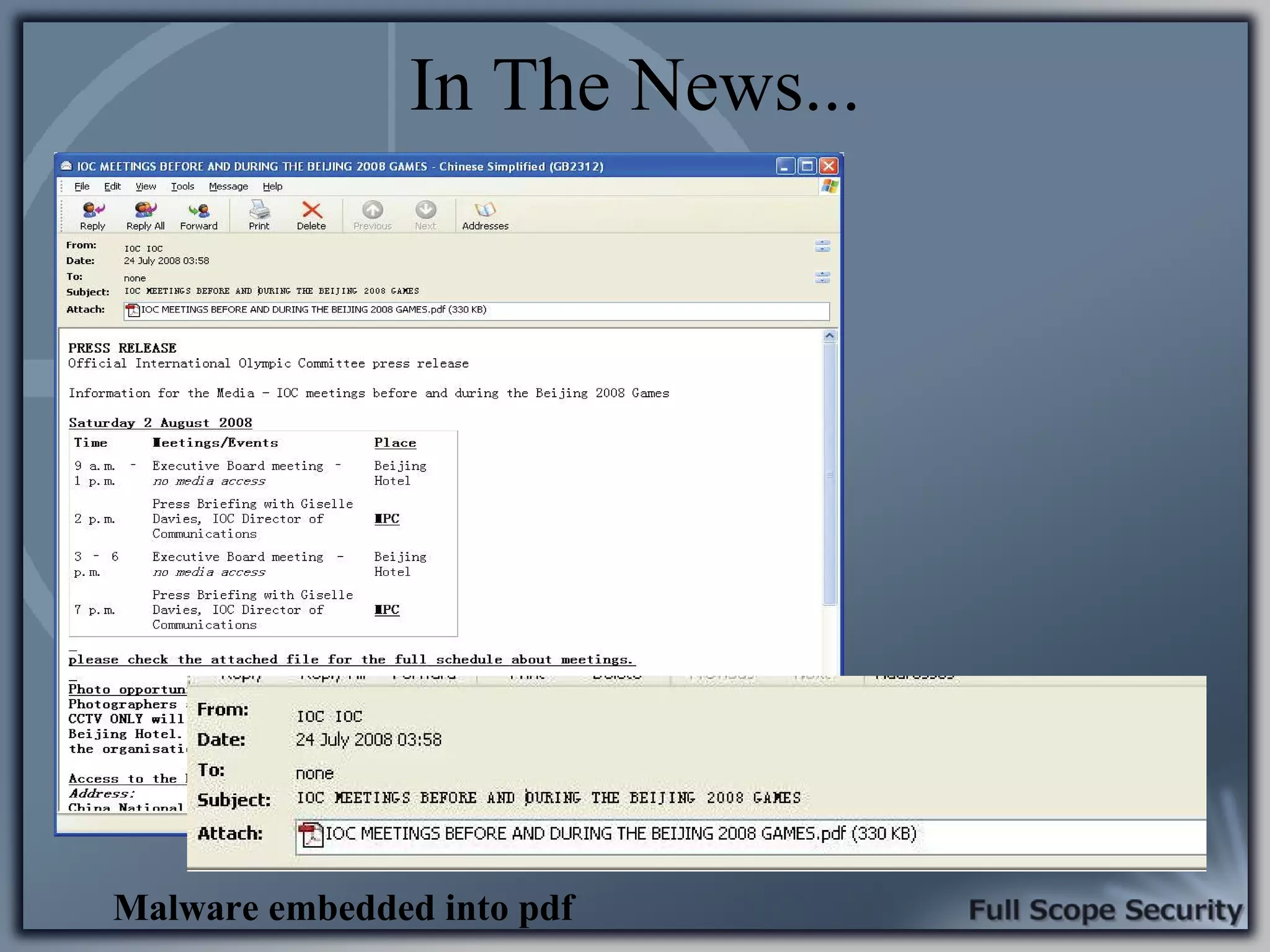Image resolution: width=1270 pixels, height=952 pixels.
Task: Open the PDF attachment icon
Action: click(x=132, y=310)
